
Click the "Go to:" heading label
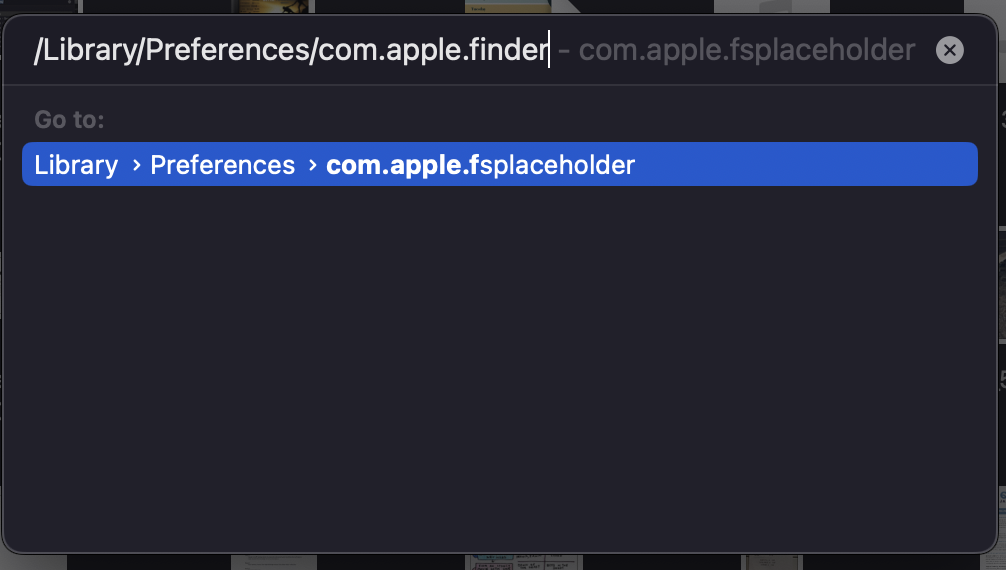69,120
